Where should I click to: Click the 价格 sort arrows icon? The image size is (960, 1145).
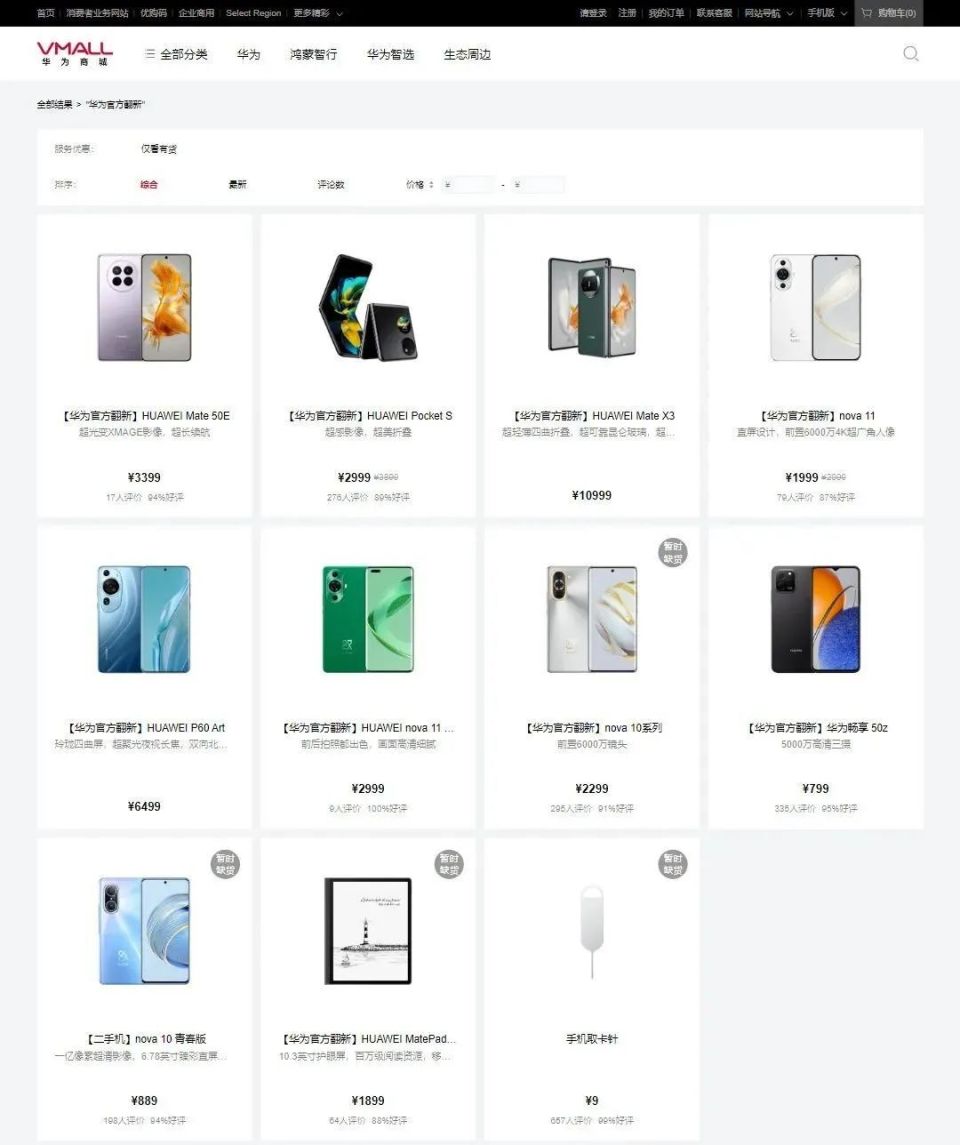click(x=431, y=185)
